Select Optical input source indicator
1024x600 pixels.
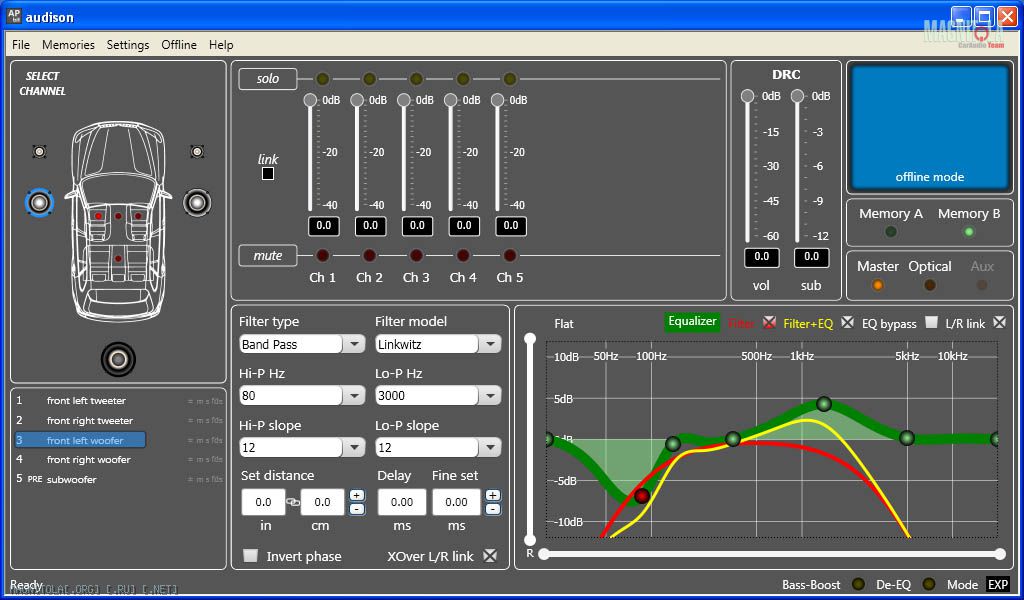pos(930,285)
